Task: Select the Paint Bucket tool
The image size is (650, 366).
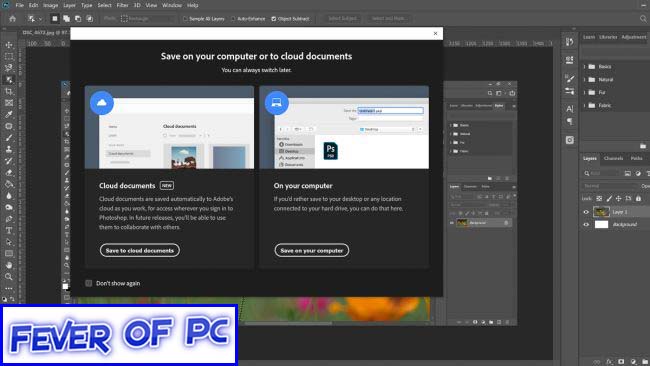Action: point(9,184)
